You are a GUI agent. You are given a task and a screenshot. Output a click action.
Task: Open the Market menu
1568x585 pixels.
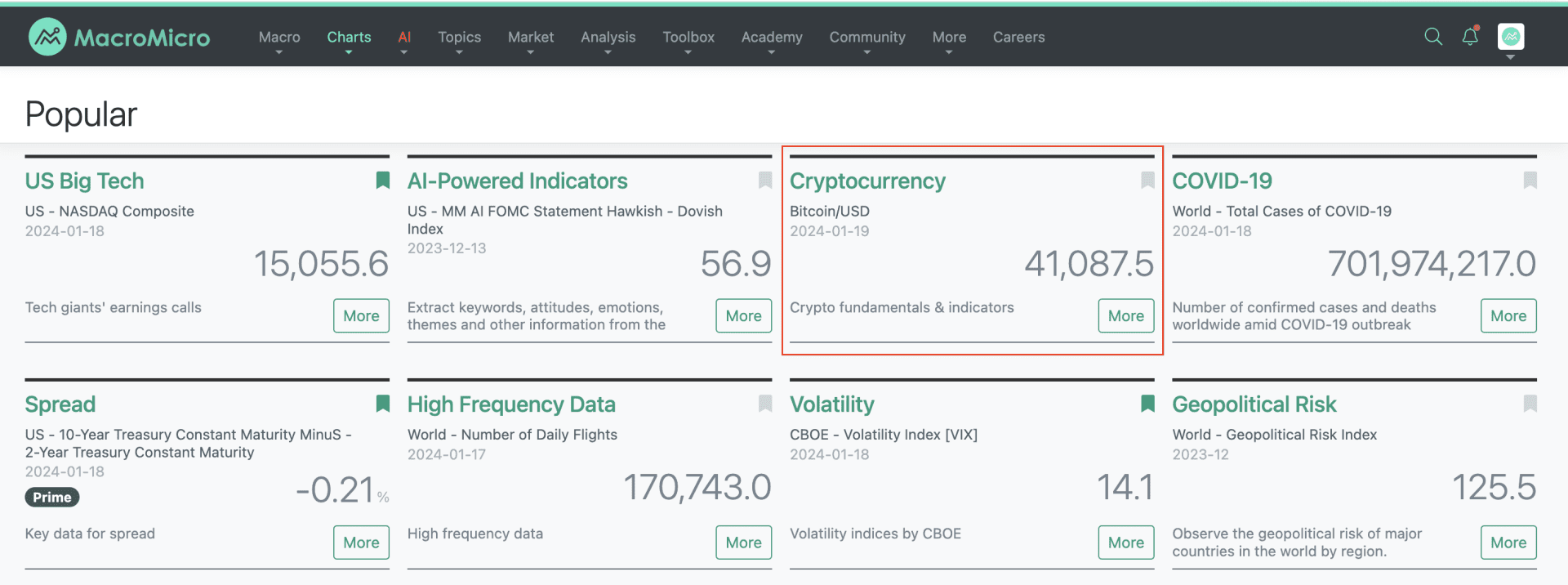[x=531, y=37]
